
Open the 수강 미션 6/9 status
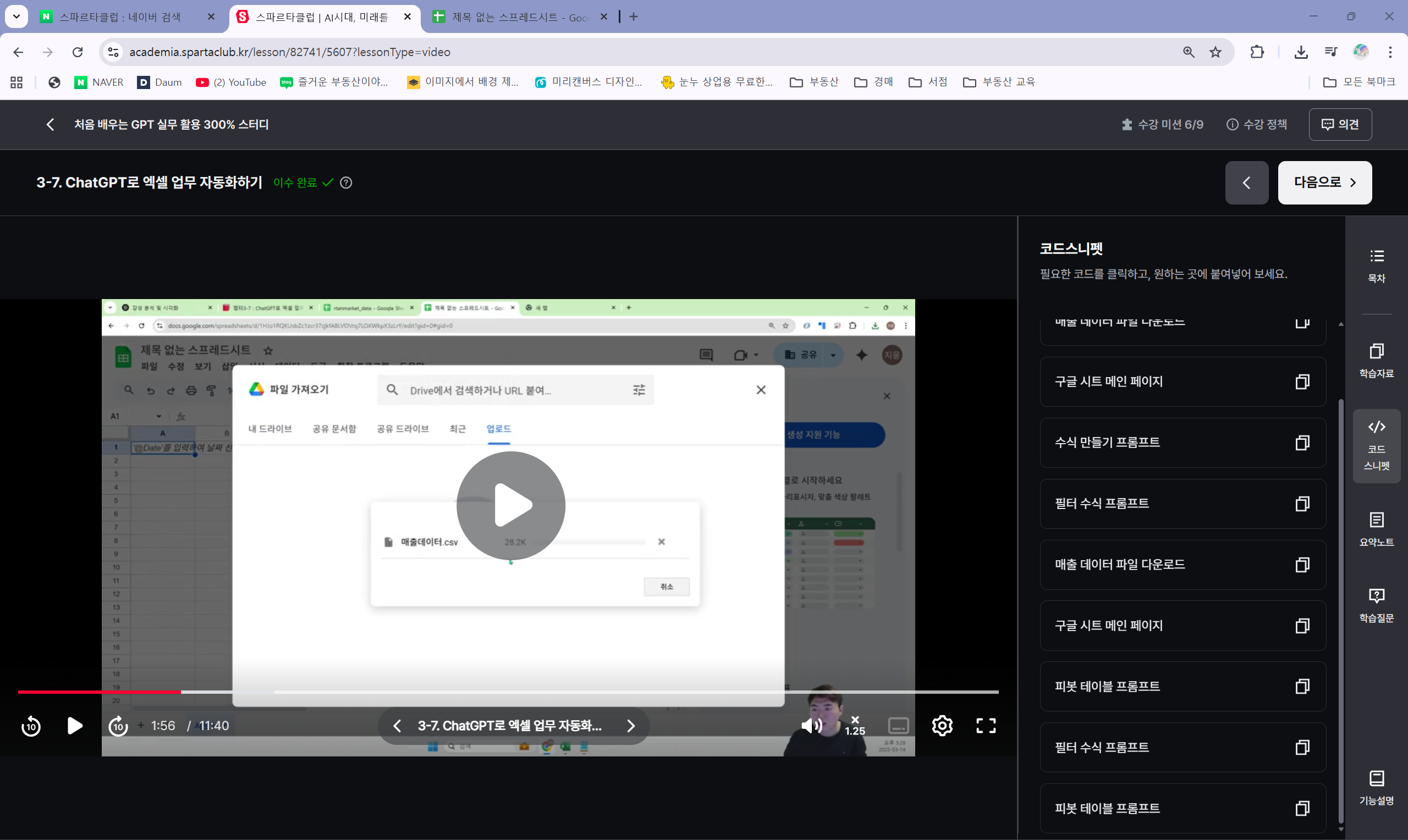click(x=1162, y=125)
